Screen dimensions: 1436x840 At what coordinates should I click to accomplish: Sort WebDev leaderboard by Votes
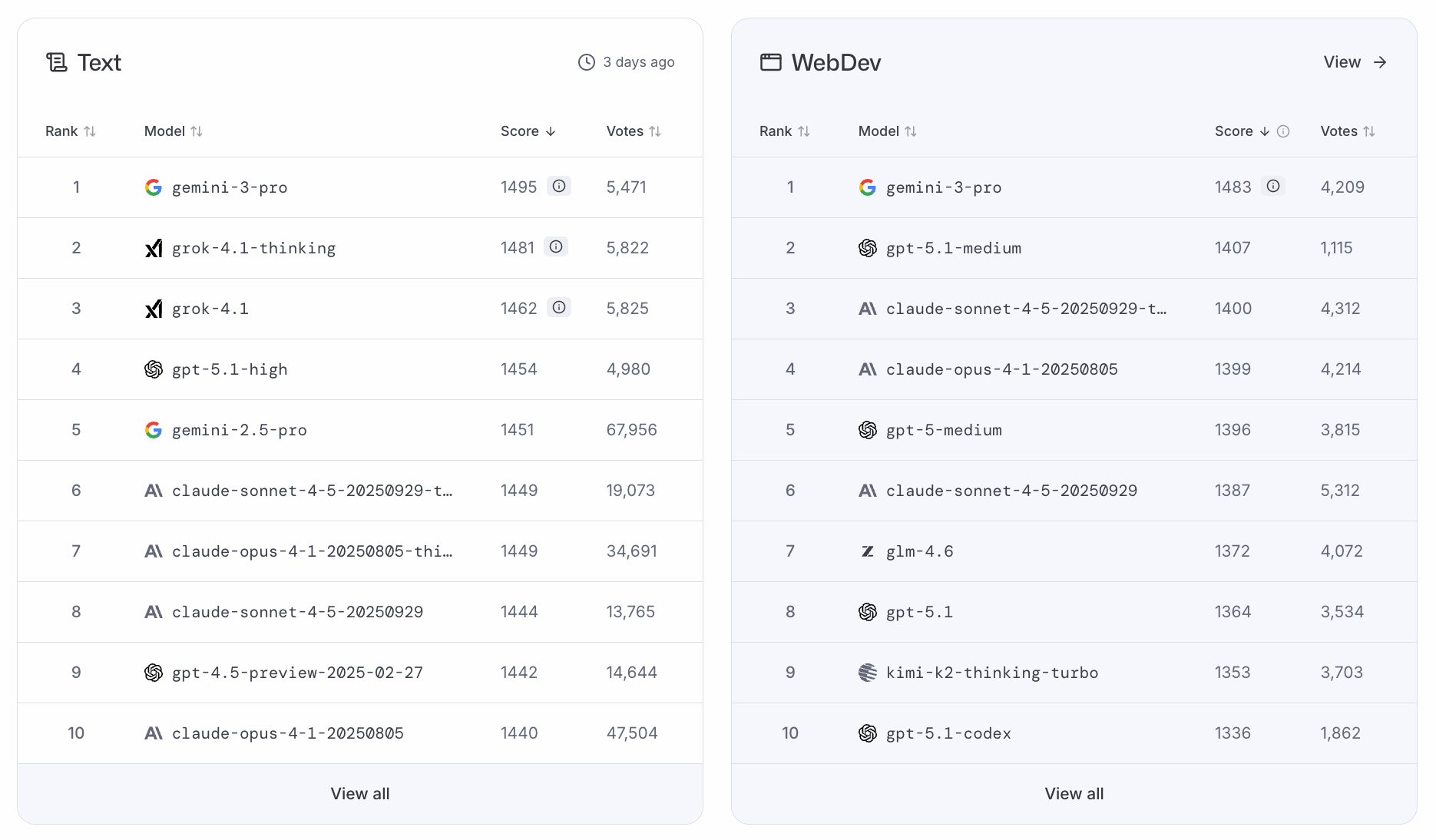click(x=1348, y=131)
